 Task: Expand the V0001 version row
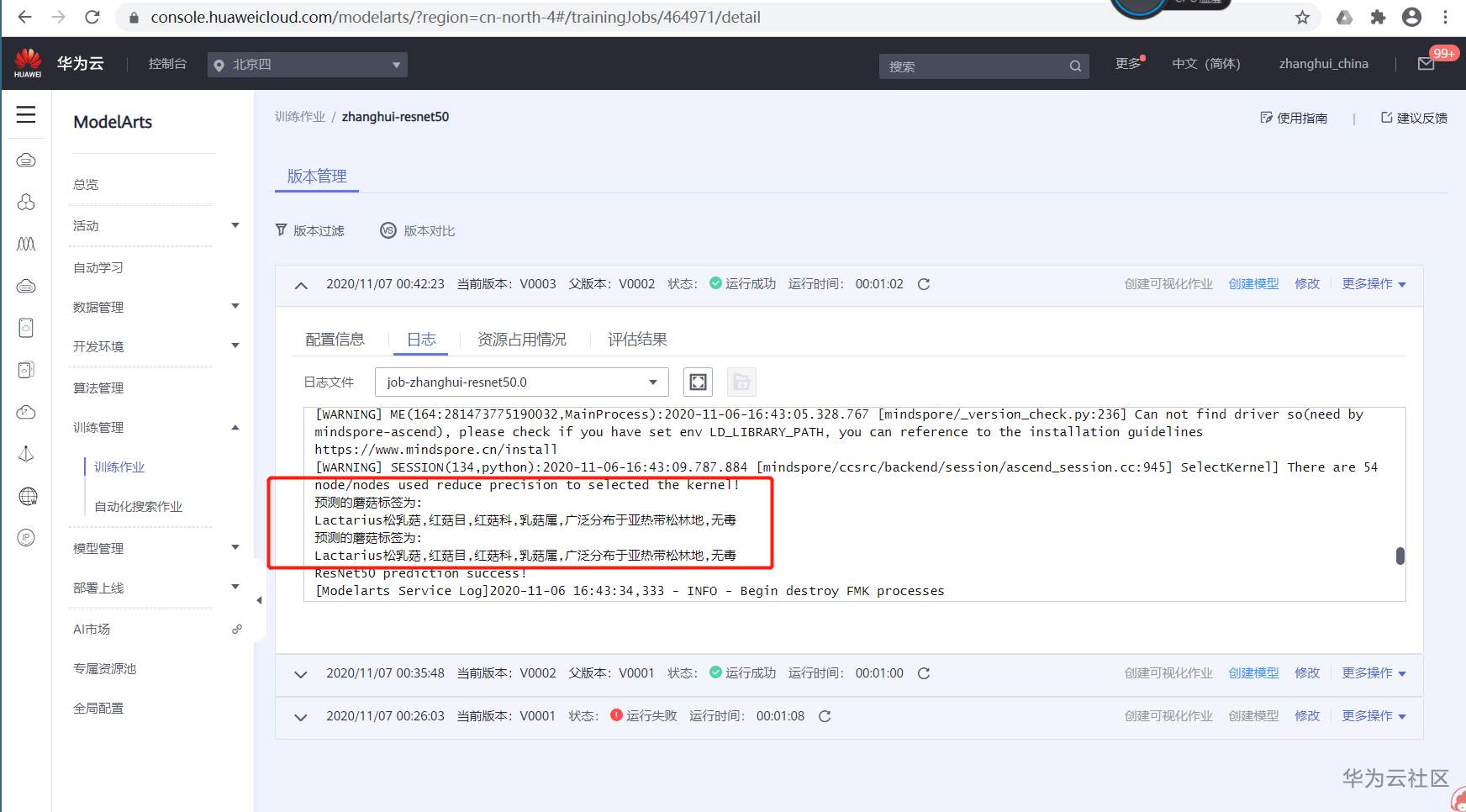pos(301,717)
